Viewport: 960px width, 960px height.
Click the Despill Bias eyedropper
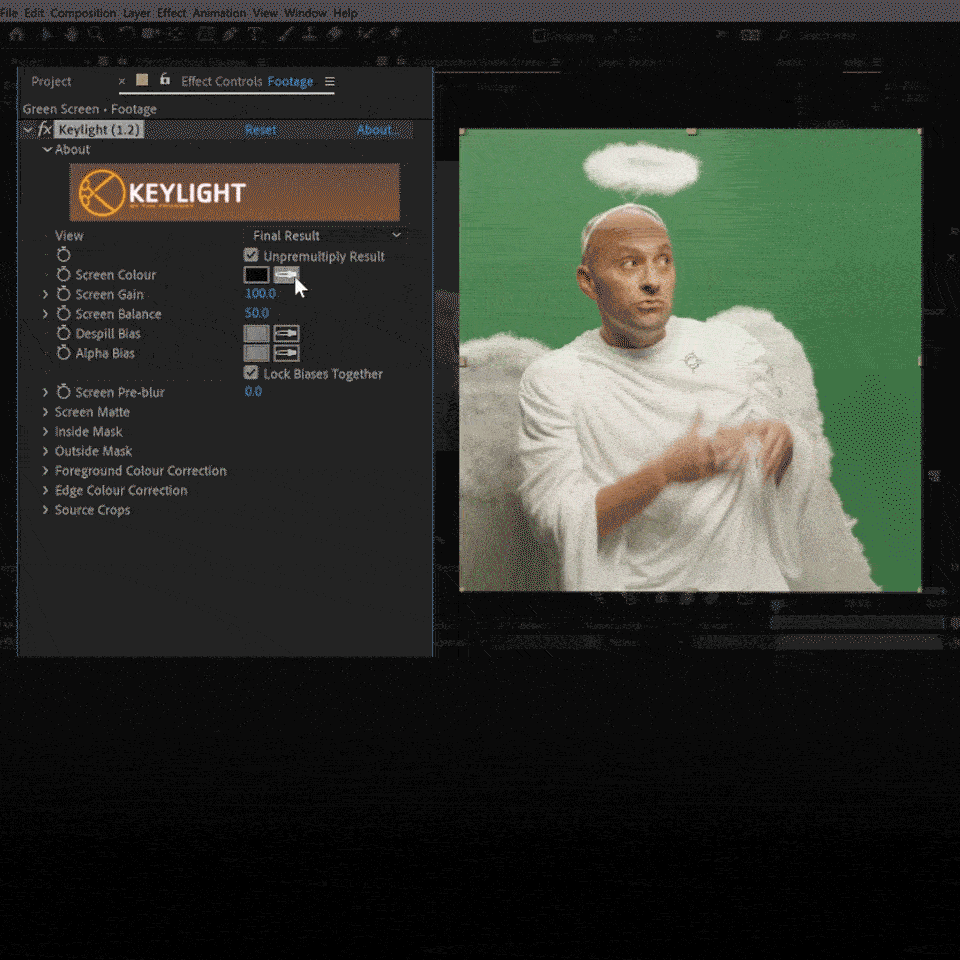287,333
